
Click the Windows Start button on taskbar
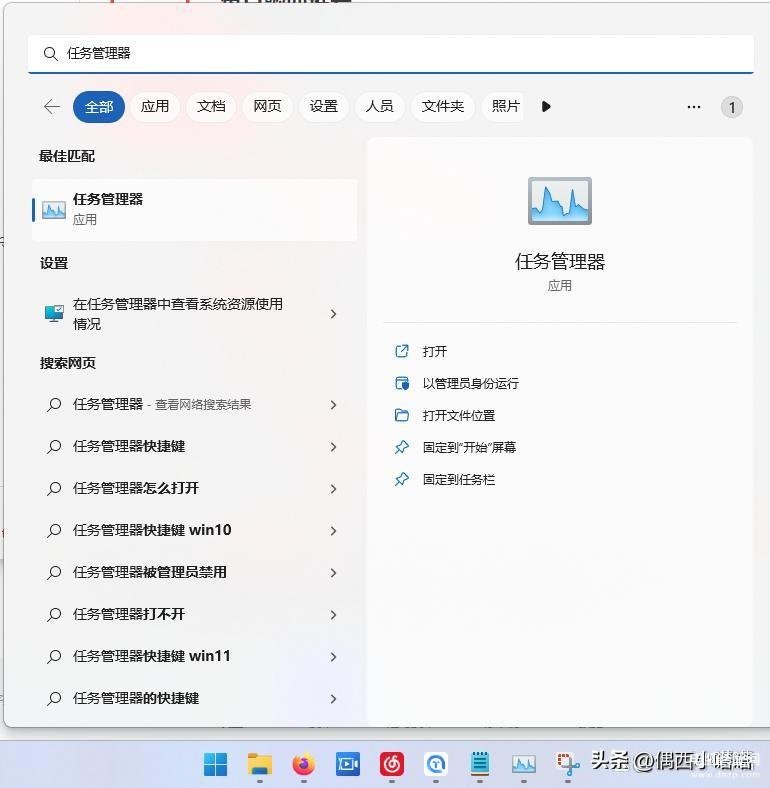pyautogui.click(x=215, y=765)
